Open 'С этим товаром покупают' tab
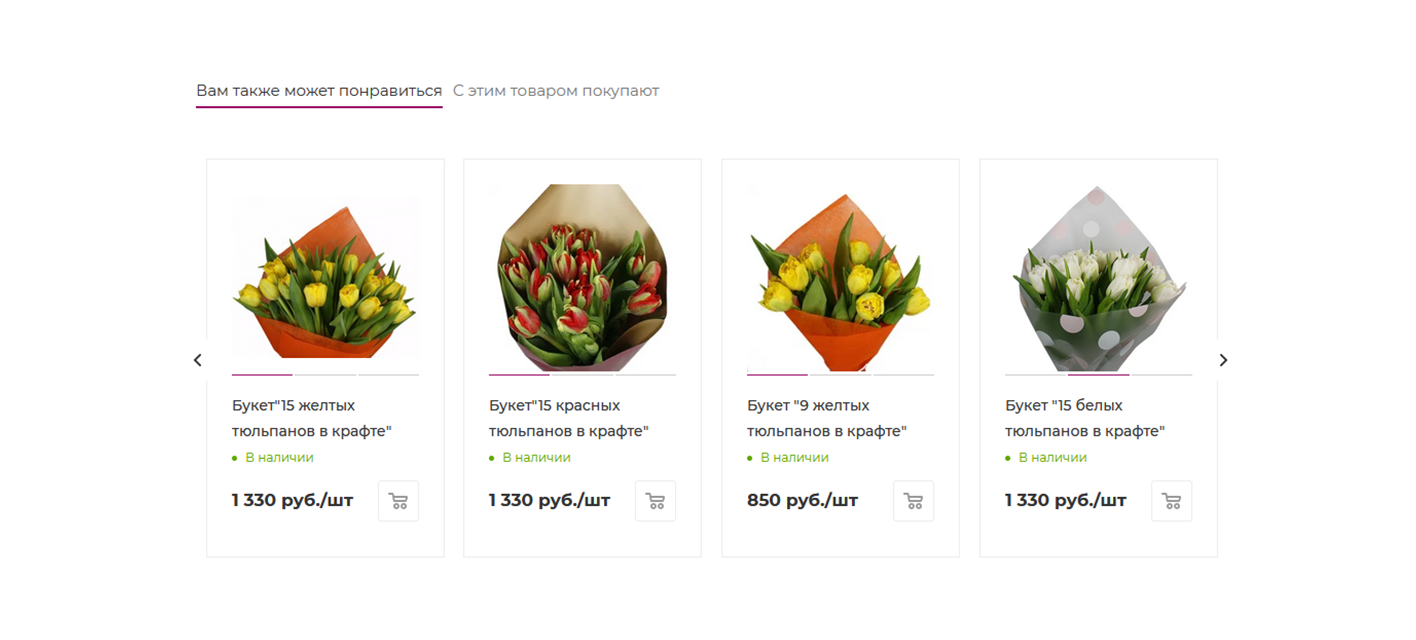The width and height of the screenshot is (1416, 640). 556,91
